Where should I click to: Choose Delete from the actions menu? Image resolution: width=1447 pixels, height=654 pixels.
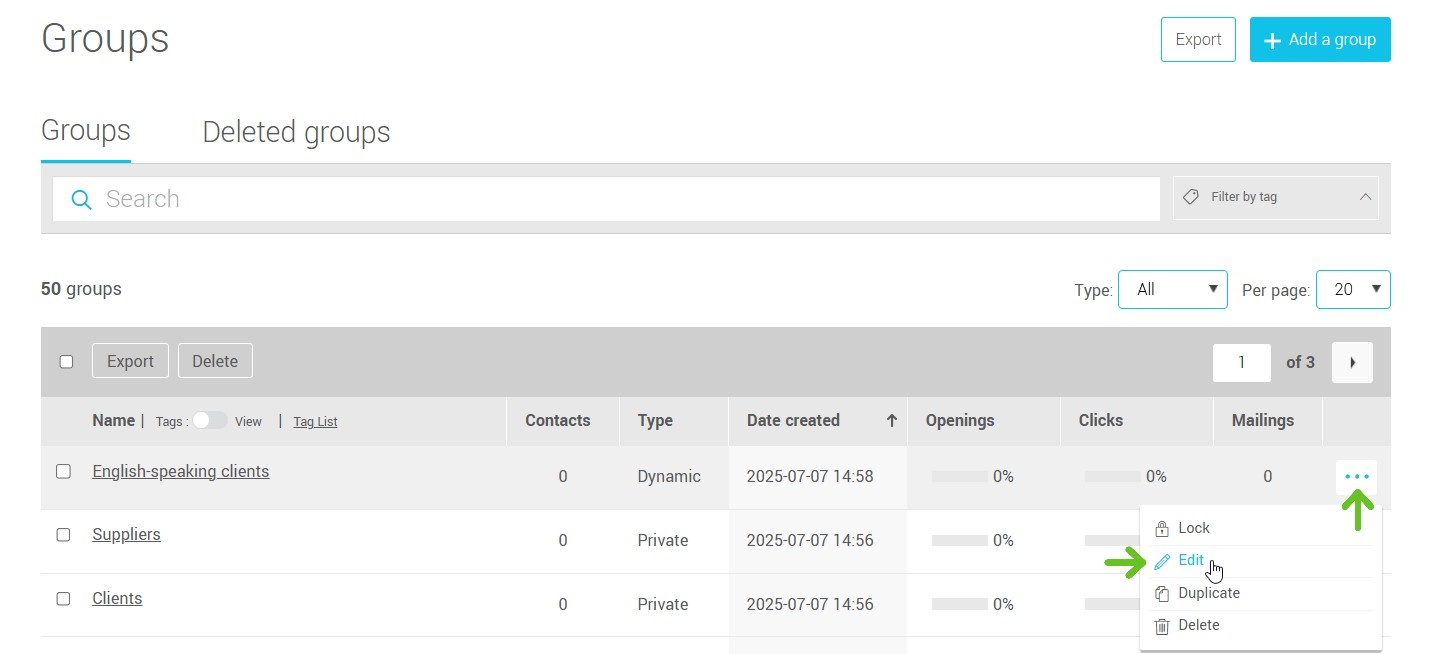tap(1198, 625)
